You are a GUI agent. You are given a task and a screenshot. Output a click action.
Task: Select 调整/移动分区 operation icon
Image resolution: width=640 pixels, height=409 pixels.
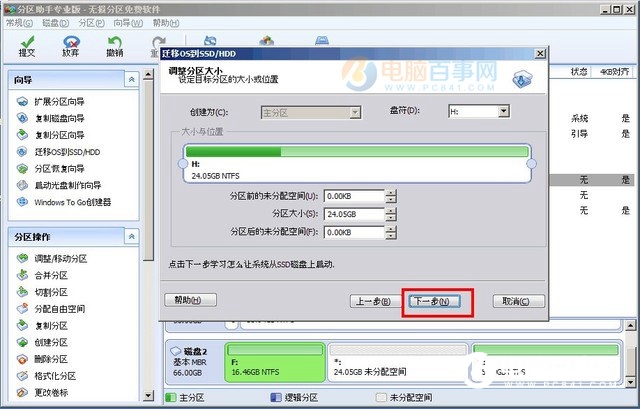[22, 258]
